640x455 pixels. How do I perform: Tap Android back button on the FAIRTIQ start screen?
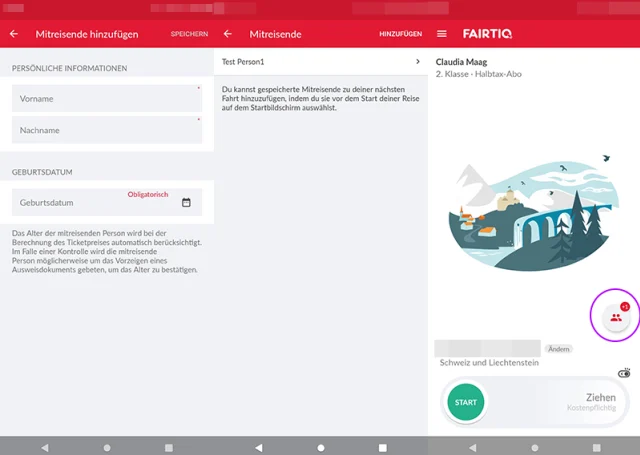[473, 448]
